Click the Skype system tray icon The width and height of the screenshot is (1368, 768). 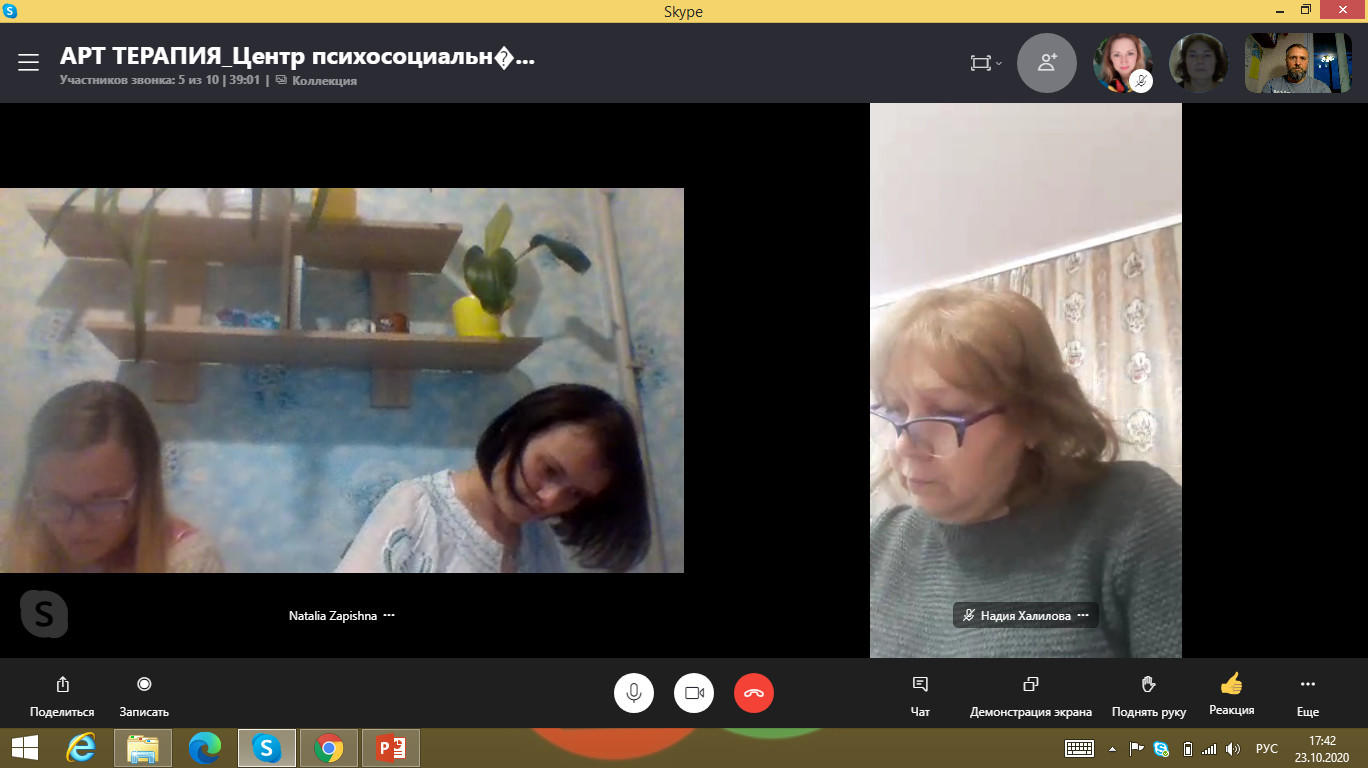[x=1161, y=748]
